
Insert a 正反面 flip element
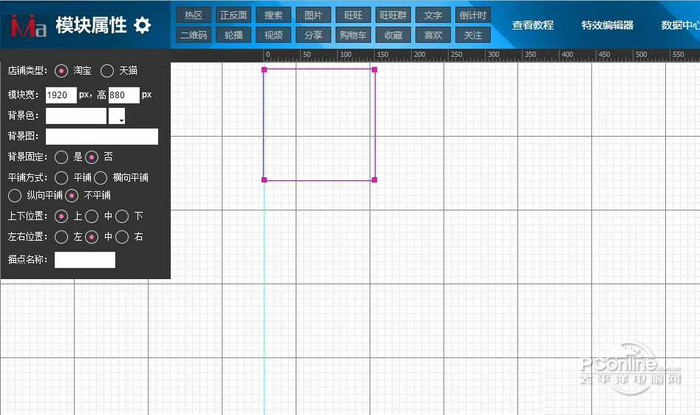click(x=233, y=15)
